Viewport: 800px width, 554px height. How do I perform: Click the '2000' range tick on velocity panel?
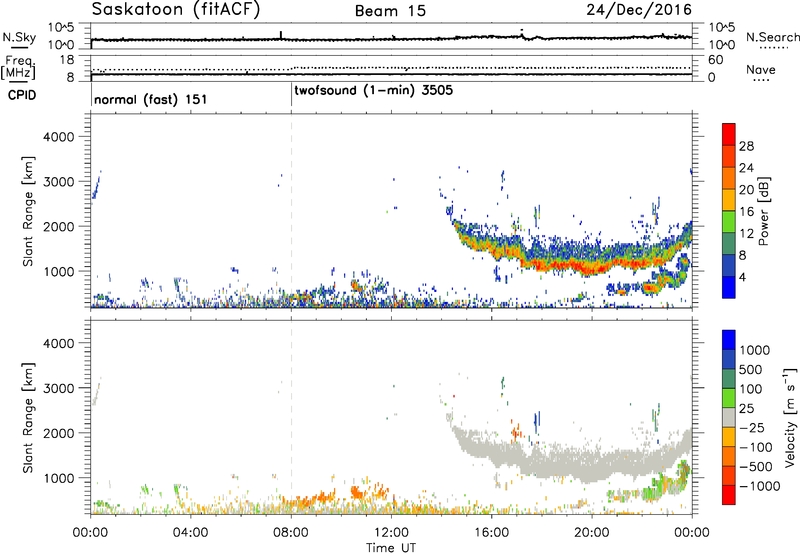(x=58, y=433)
